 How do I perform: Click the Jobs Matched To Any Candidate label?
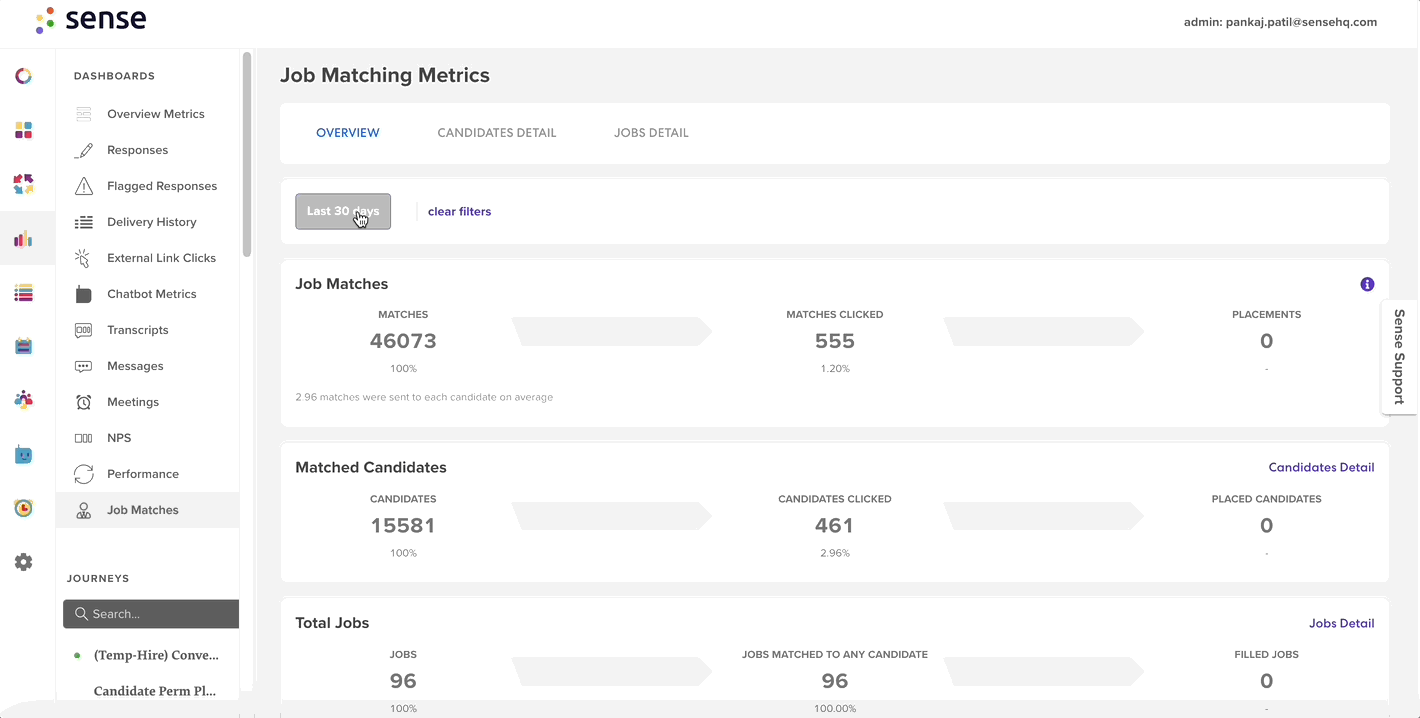(x=835, y=655)
